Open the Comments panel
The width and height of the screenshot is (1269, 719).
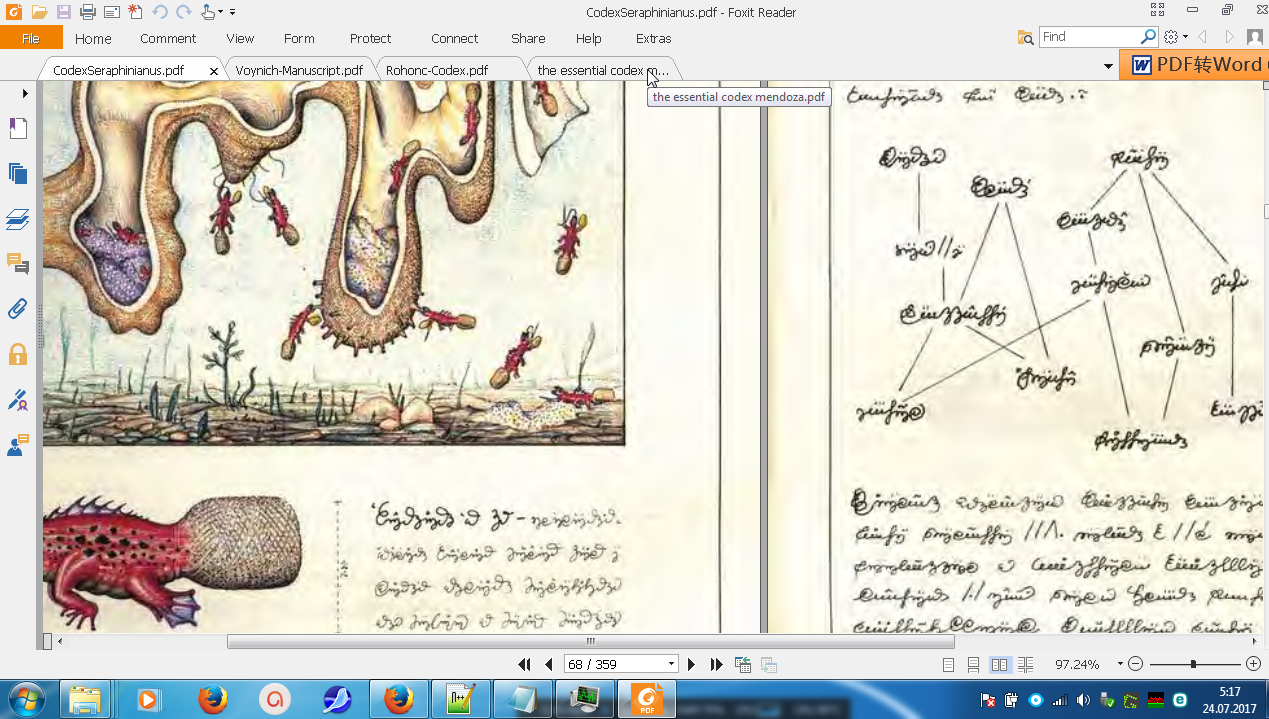click(x=18, y=263)
